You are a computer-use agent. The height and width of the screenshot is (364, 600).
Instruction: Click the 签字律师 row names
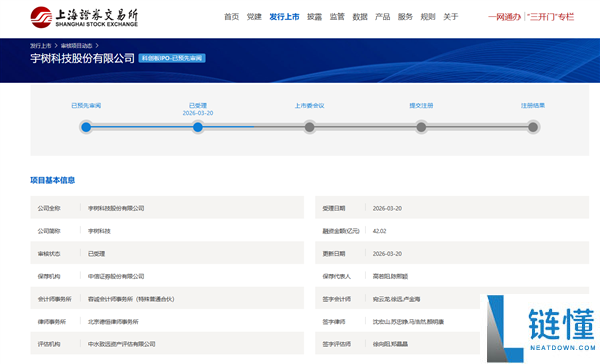[x=408, y=322]
